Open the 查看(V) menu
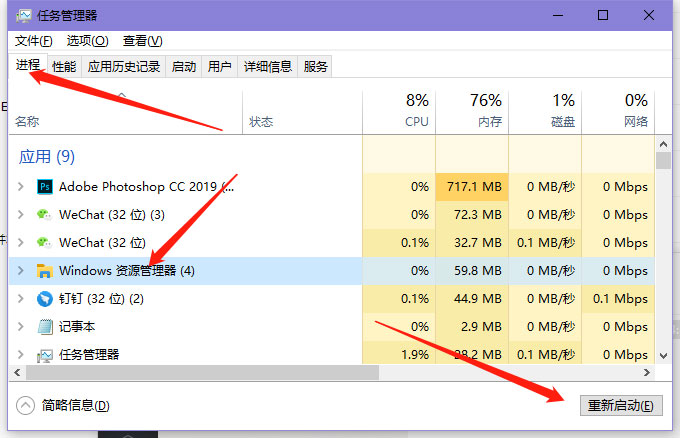Viewport: 680px width, 438px height. pos(142,41)
